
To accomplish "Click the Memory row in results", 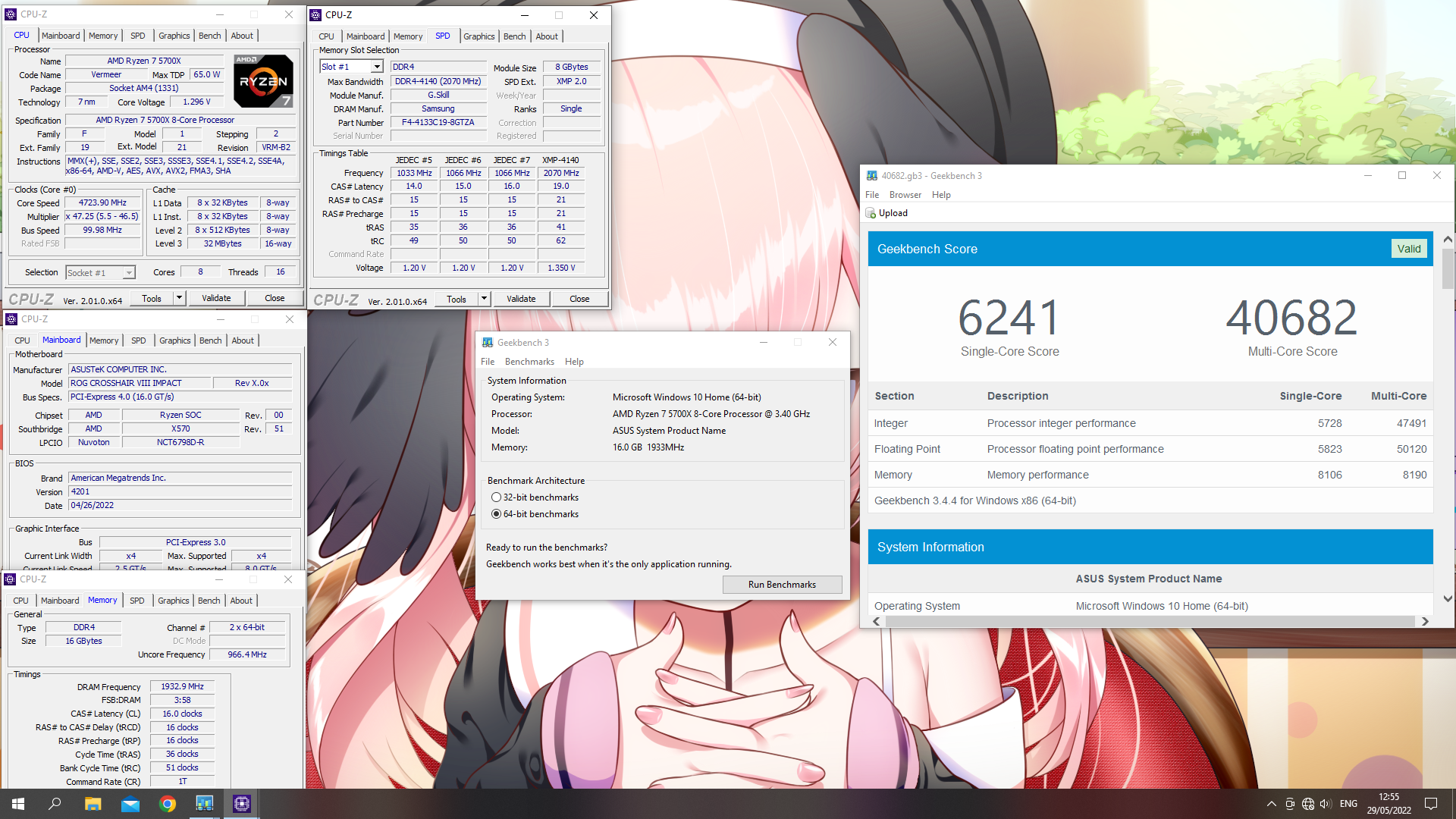I will pos(1150,475).
